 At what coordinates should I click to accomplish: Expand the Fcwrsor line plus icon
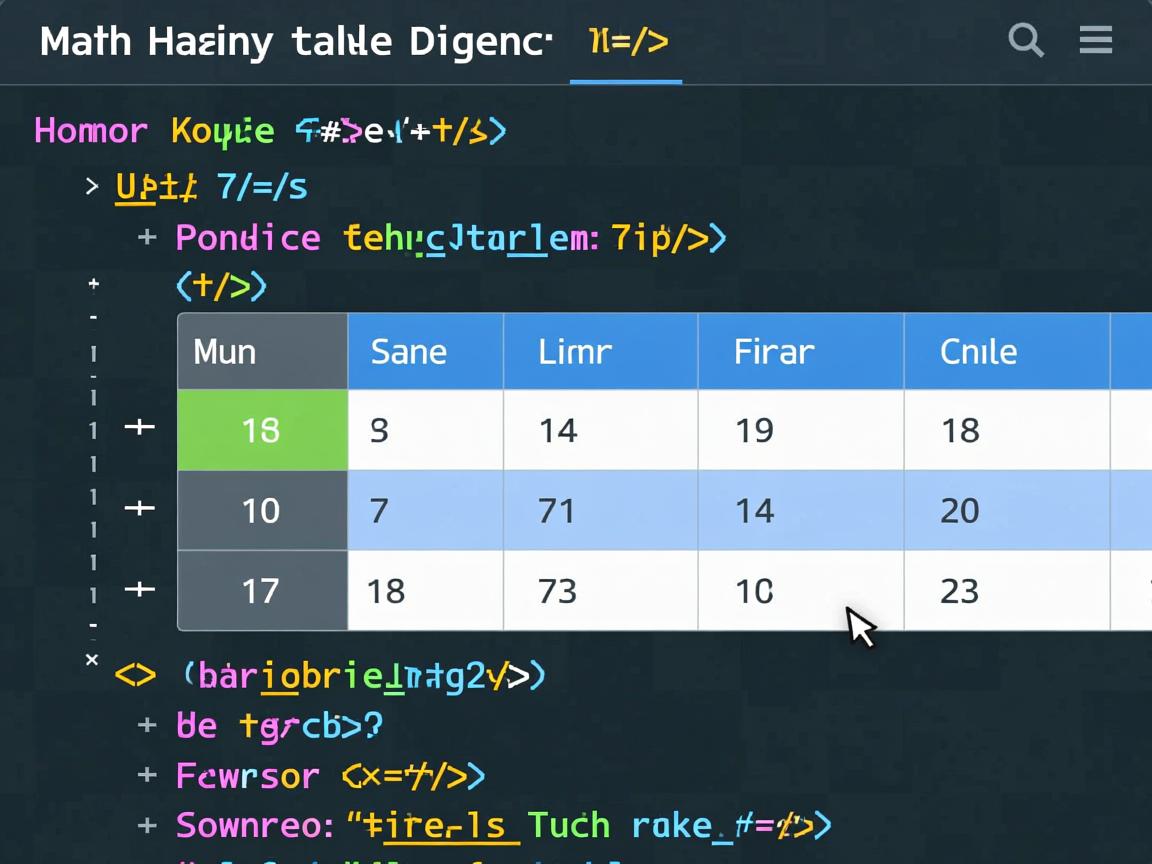coord(147,775)
